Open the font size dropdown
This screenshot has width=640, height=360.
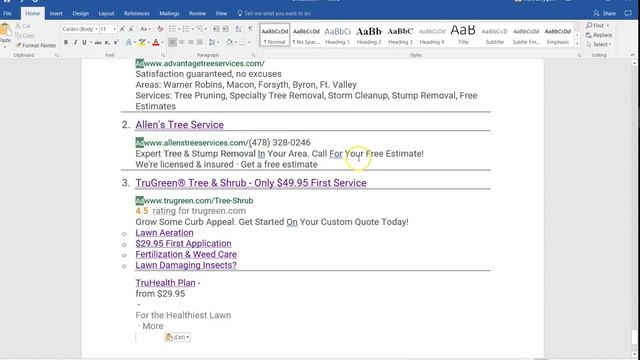pyautogui.click(x=114, y=29)
